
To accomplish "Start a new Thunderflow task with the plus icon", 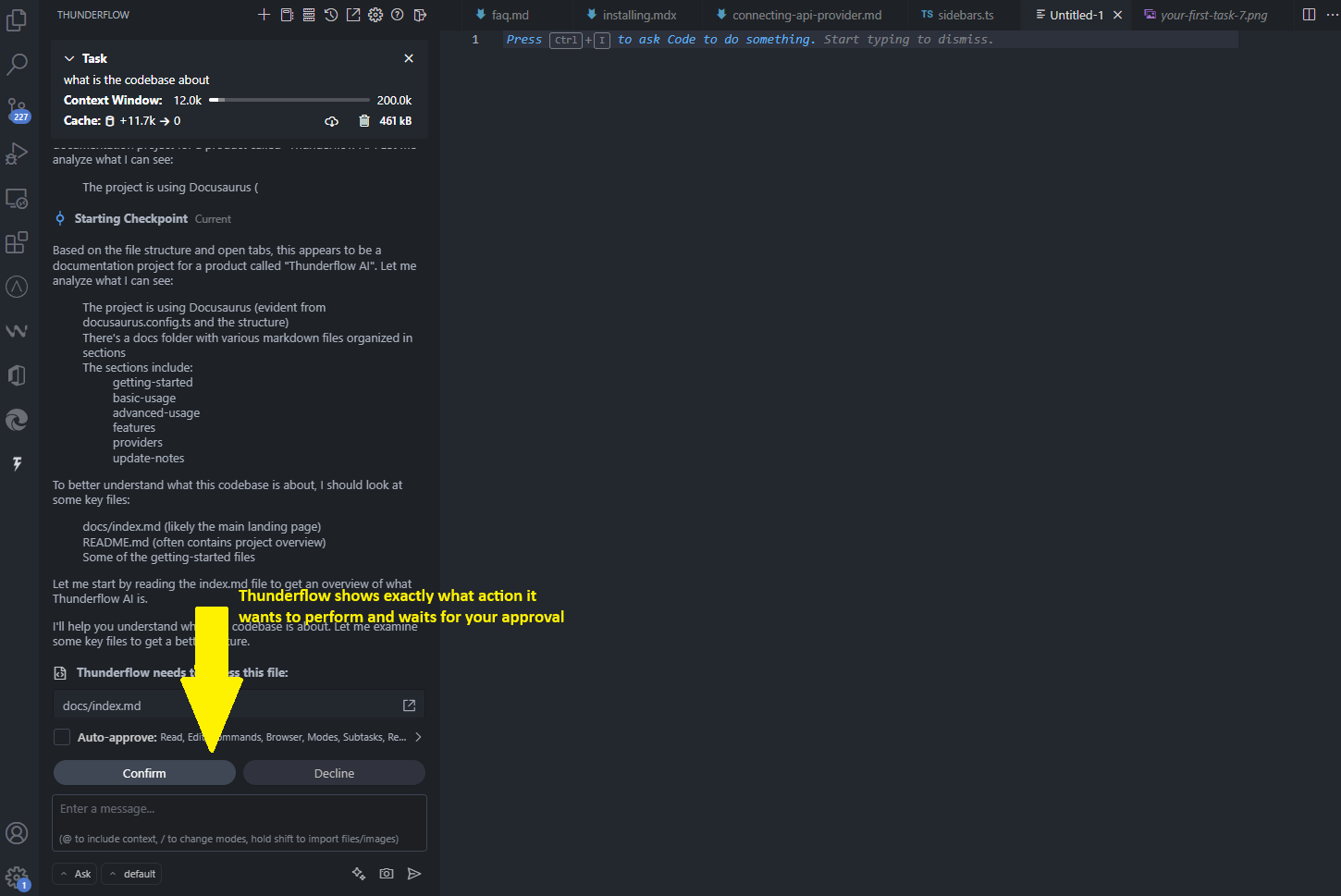I will 264,14.
